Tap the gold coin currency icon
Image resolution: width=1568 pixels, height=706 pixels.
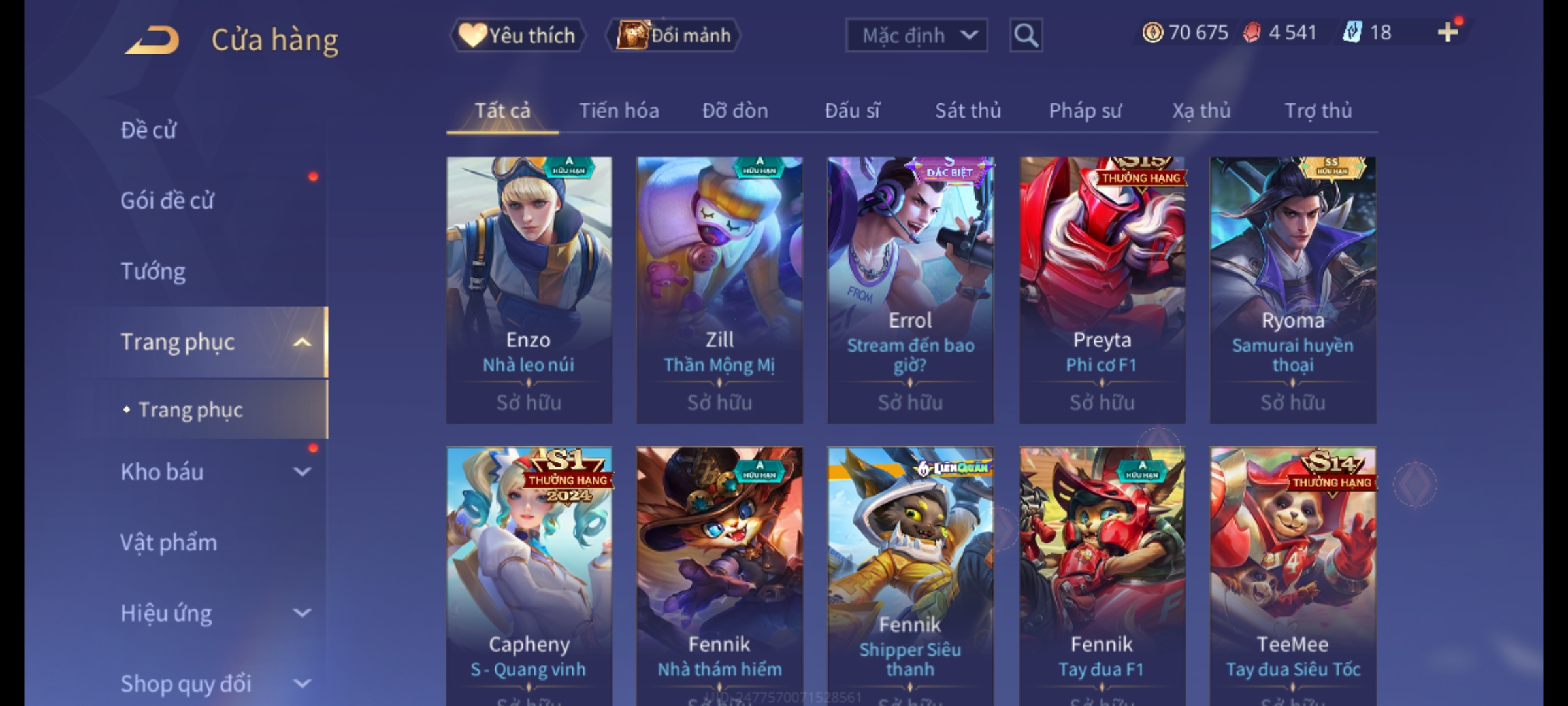[1152, 33]
